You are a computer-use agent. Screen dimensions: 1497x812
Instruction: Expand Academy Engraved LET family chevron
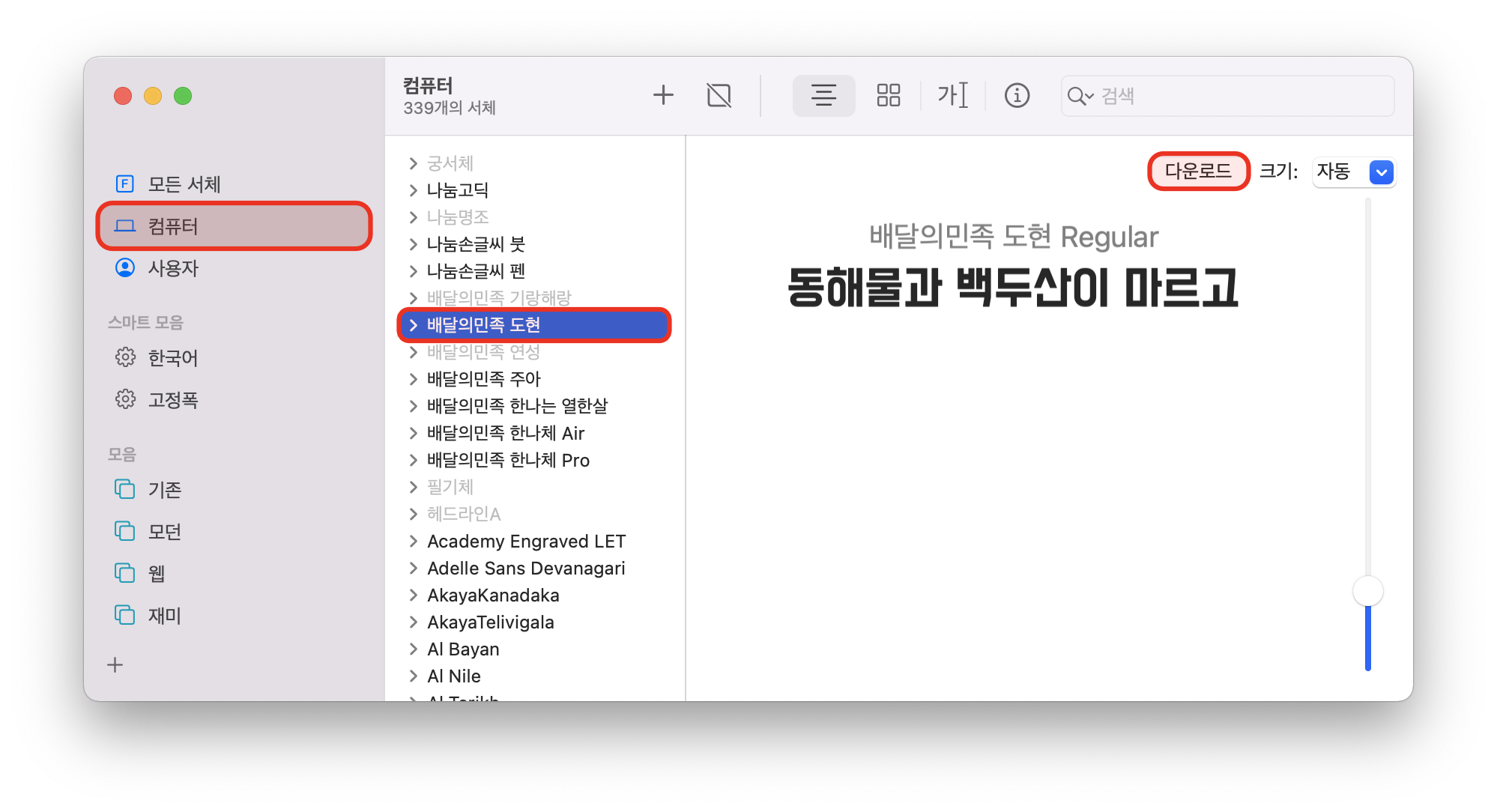tap(413, 541)
